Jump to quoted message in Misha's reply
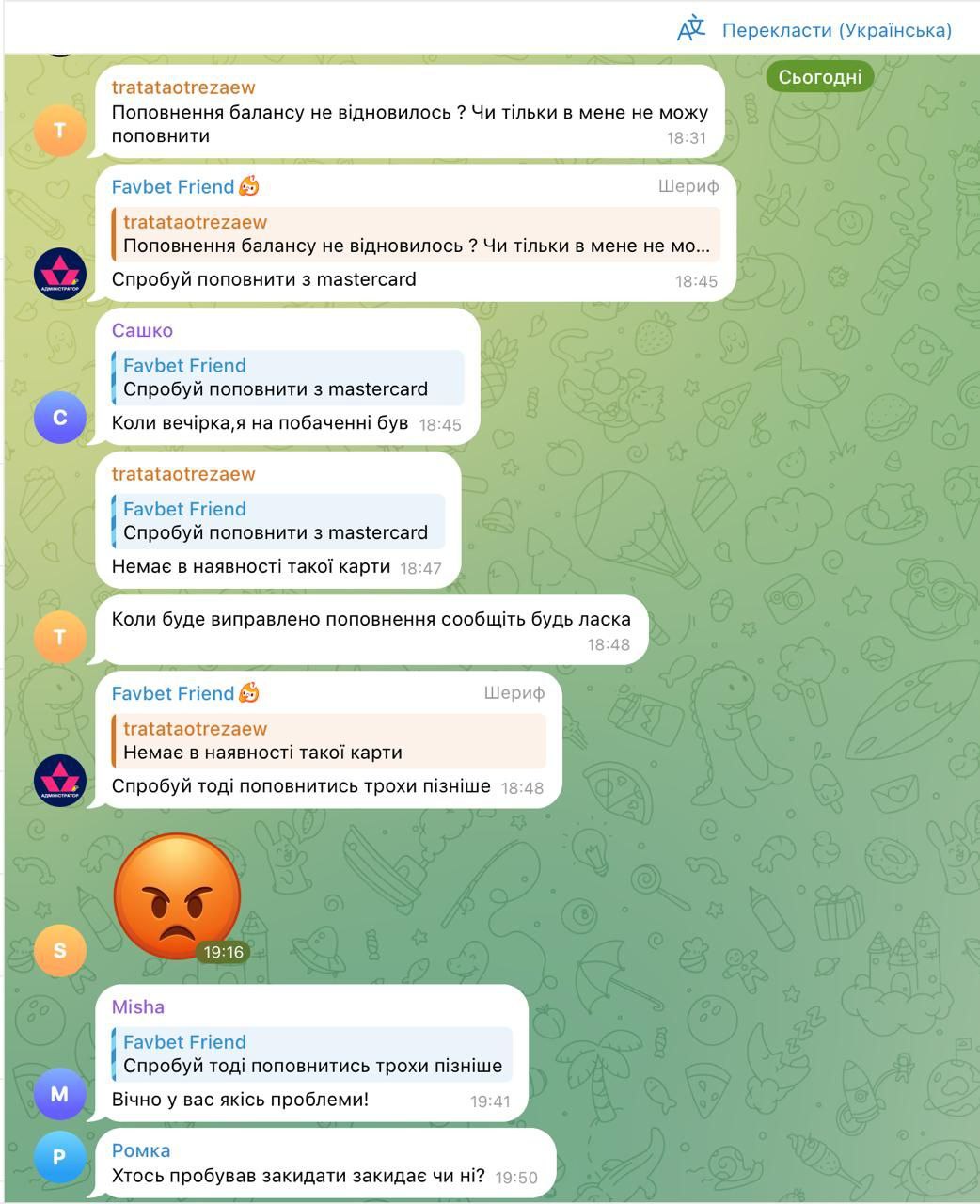Viewport: 980px width, 1204px height. 312,1053
